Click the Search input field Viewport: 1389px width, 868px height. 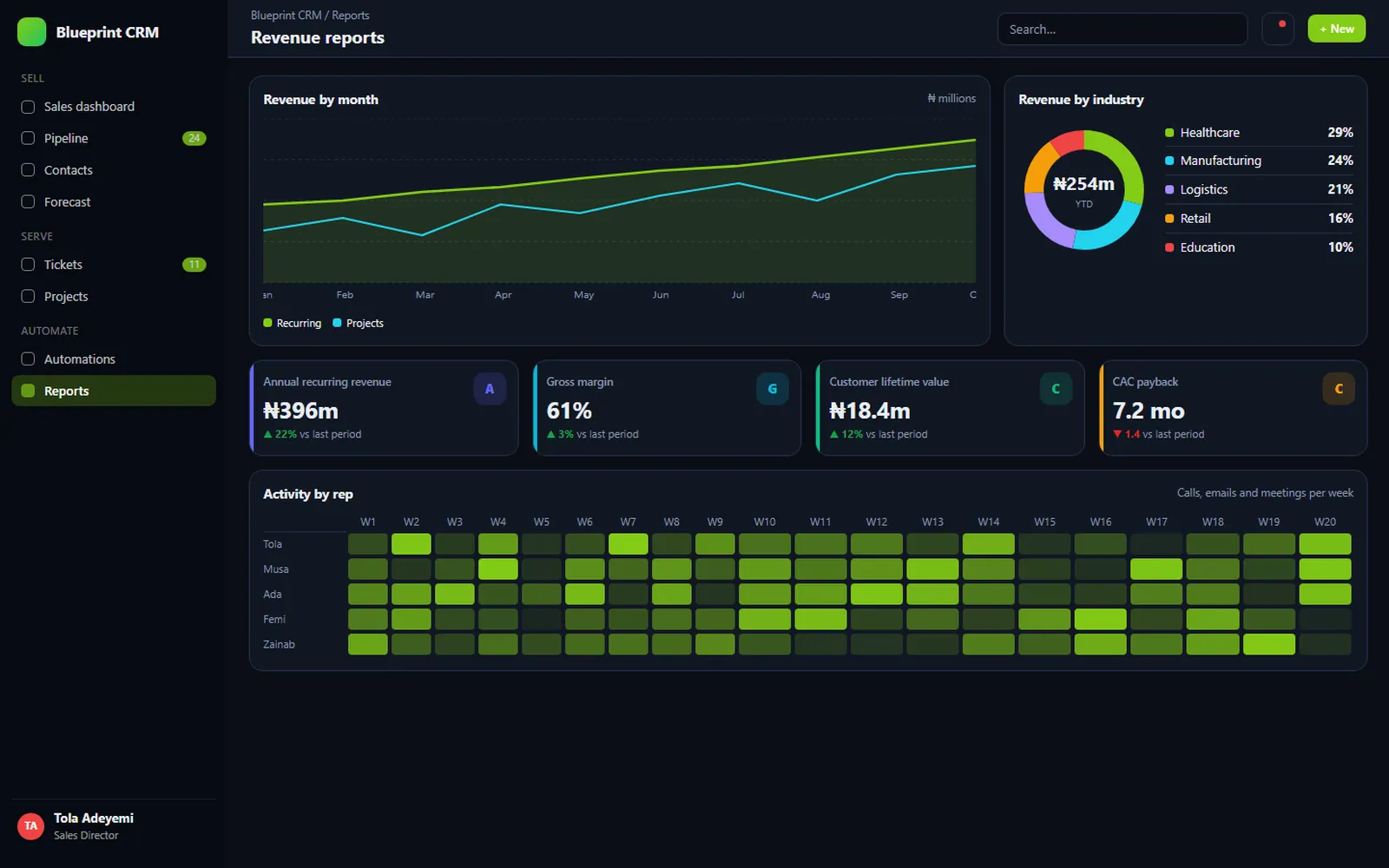(1122, 29)
